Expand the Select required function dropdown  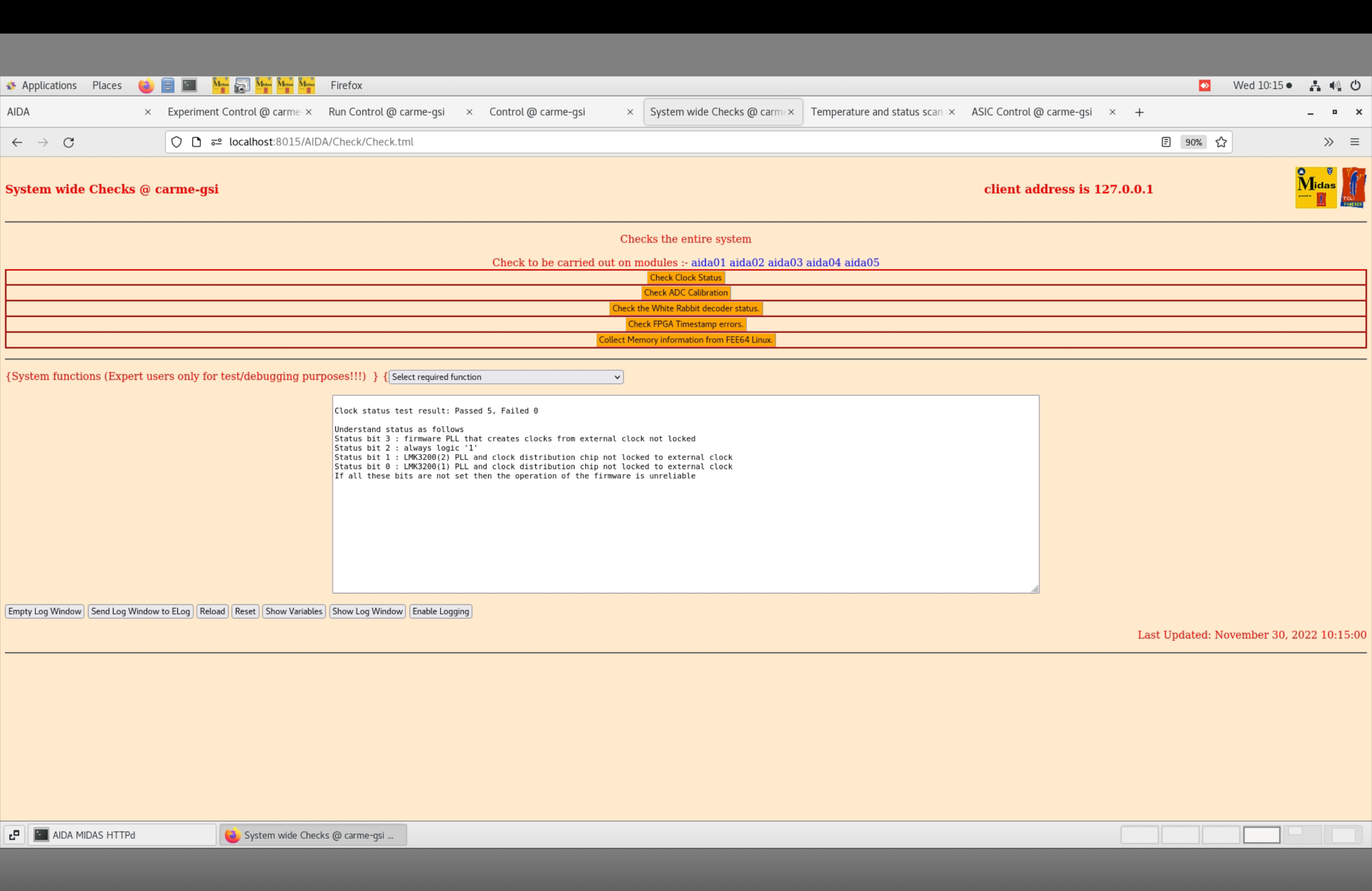505,377
